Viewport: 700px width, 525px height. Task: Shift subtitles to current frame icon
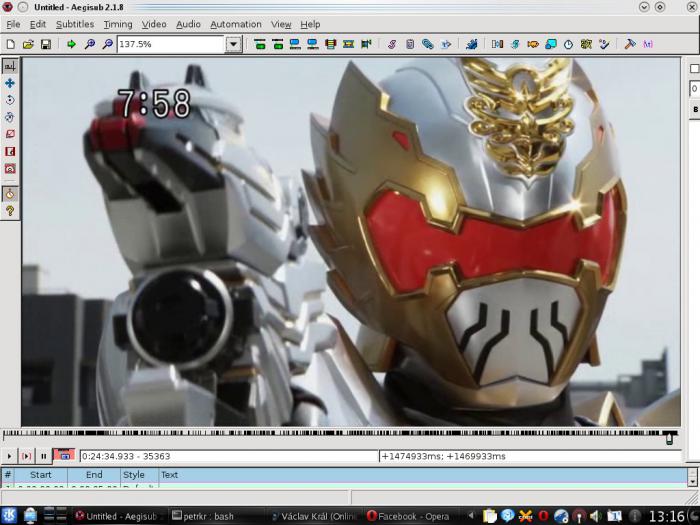(366, 44)
